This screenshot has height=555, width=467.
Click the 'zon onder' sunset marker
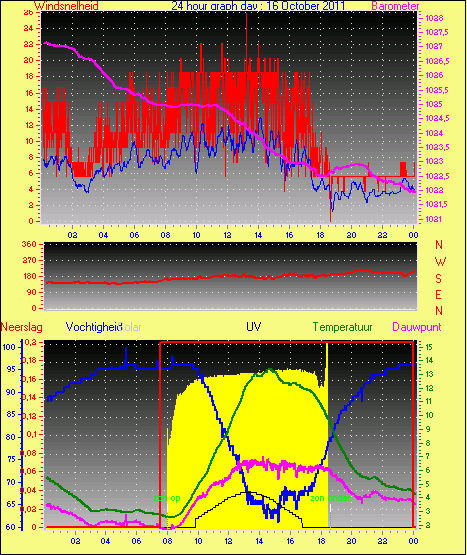[331, 498]
